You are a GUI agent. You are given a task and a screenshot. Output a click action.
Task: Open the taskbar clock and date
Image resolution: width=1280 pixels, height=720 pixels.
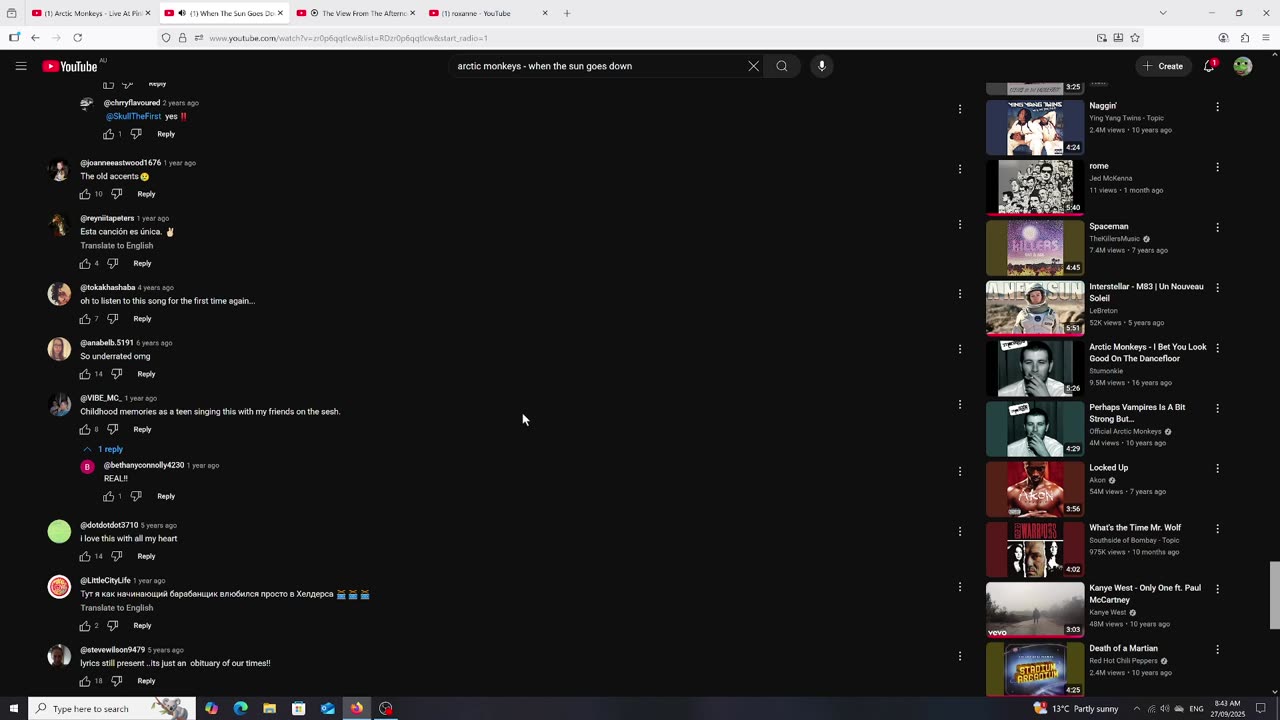tap(1228, 708)
